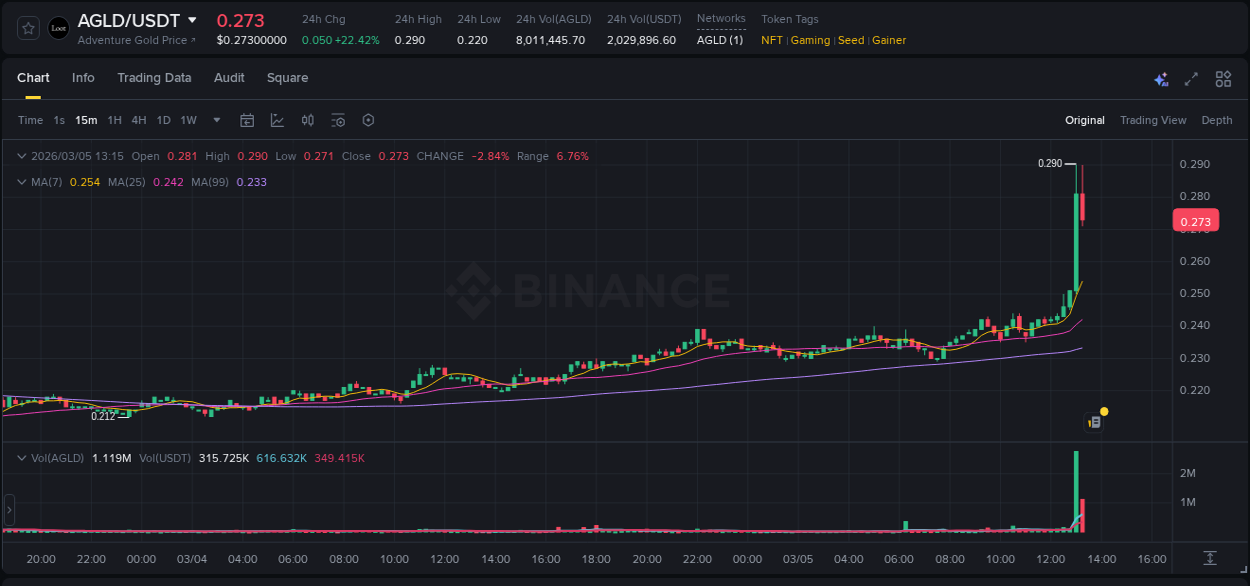Collapse the OHLC info row chevron
Screen dimensions: 1250x586
[21, 156]
